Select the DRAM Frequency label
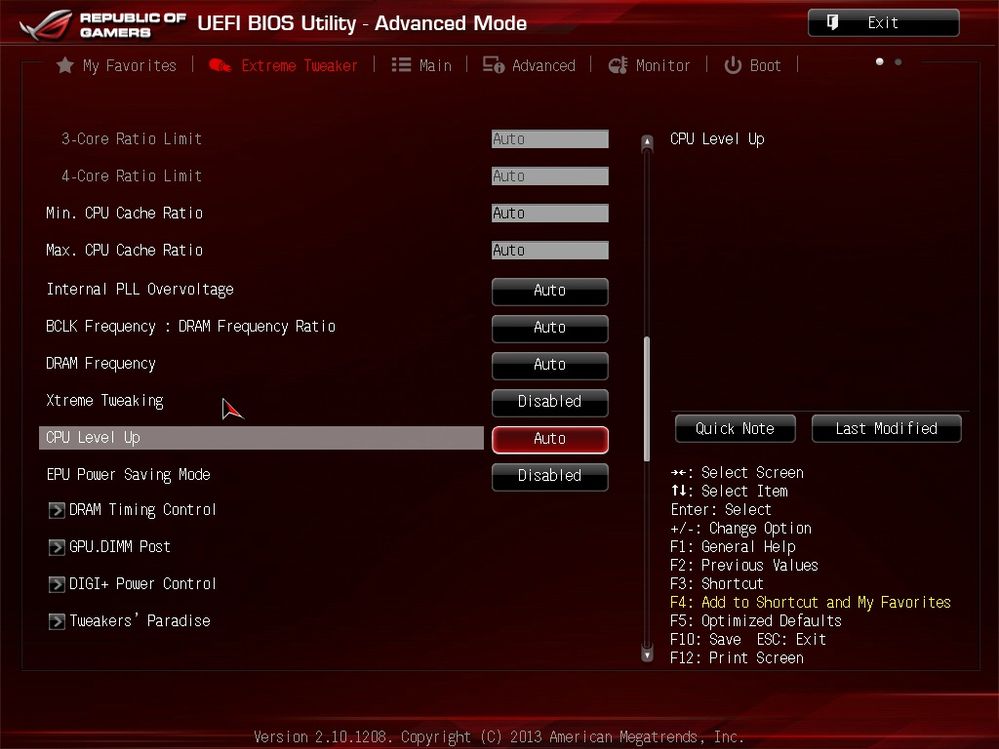 [x=101, y=364]
